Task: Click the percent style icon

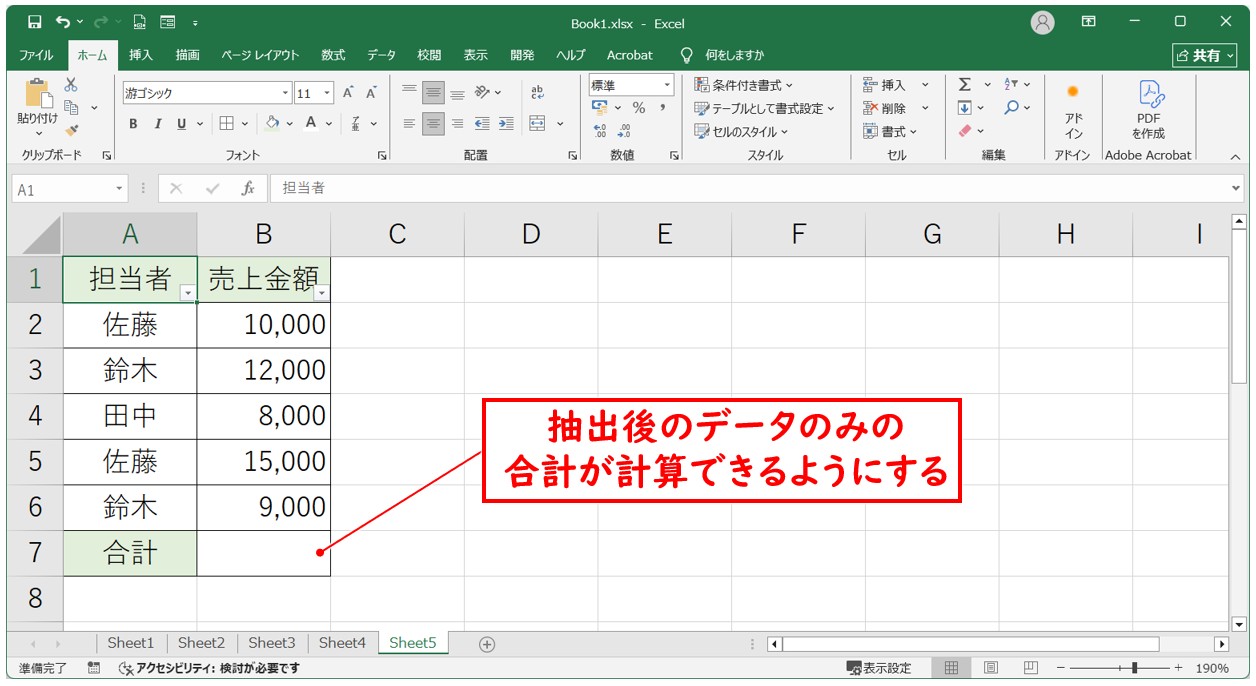Action: 638,108
